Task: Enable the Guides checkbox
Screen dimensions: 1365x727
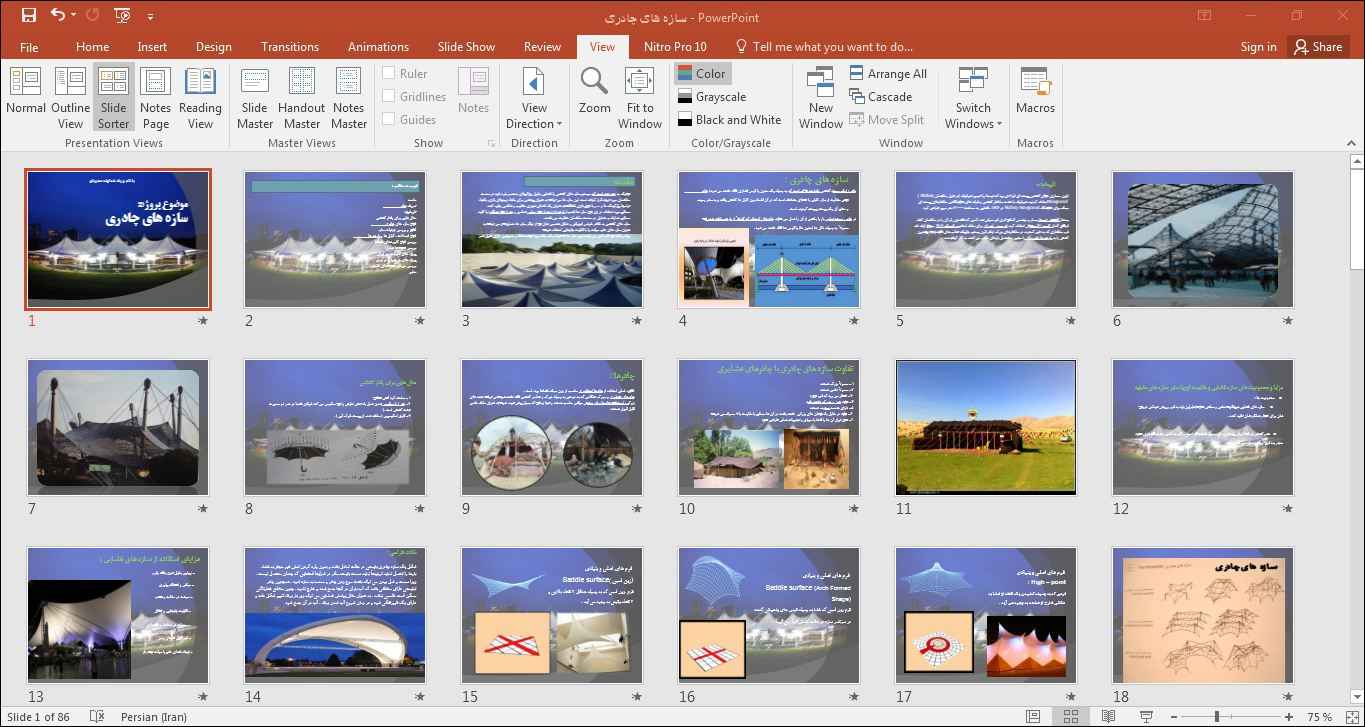Action: point(389,119)
